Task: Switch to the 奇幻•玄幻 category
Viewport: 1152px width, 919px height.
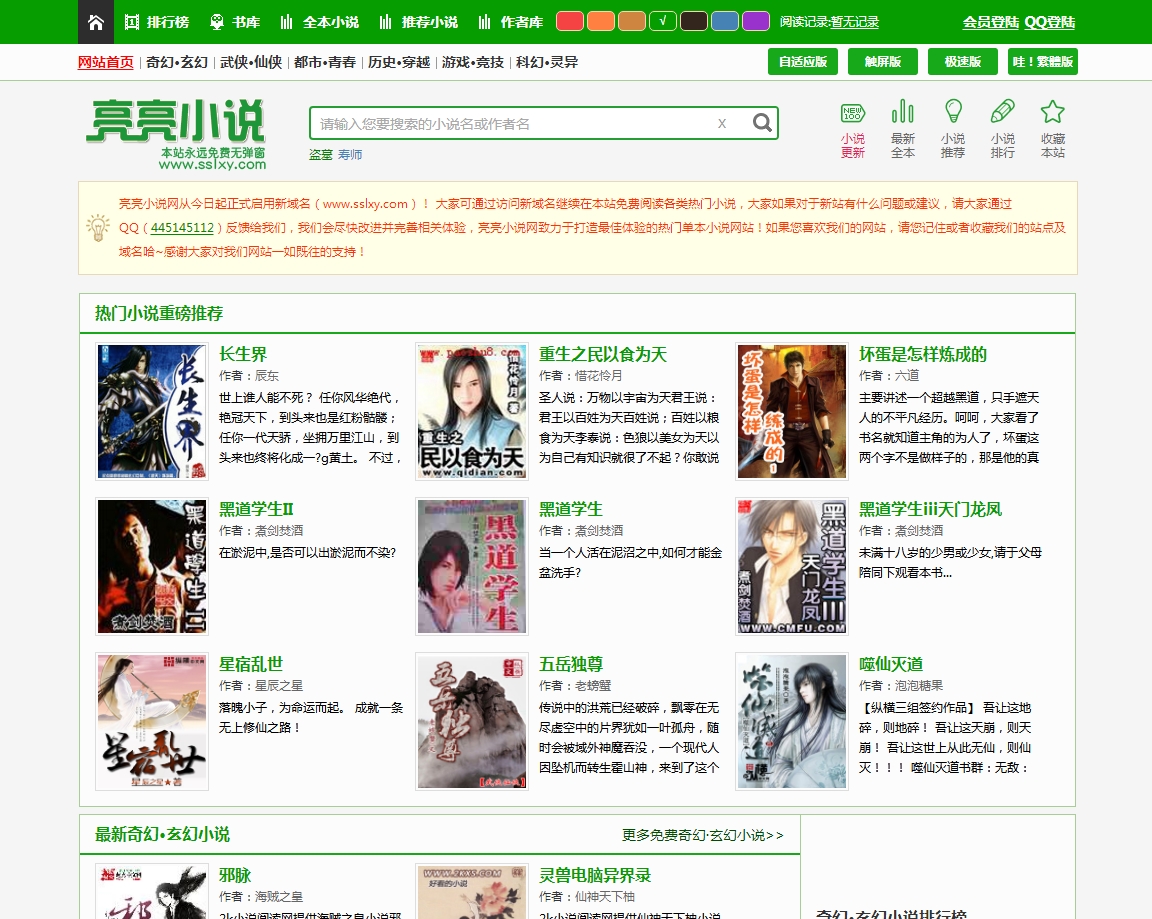Action: coord(177,62)
